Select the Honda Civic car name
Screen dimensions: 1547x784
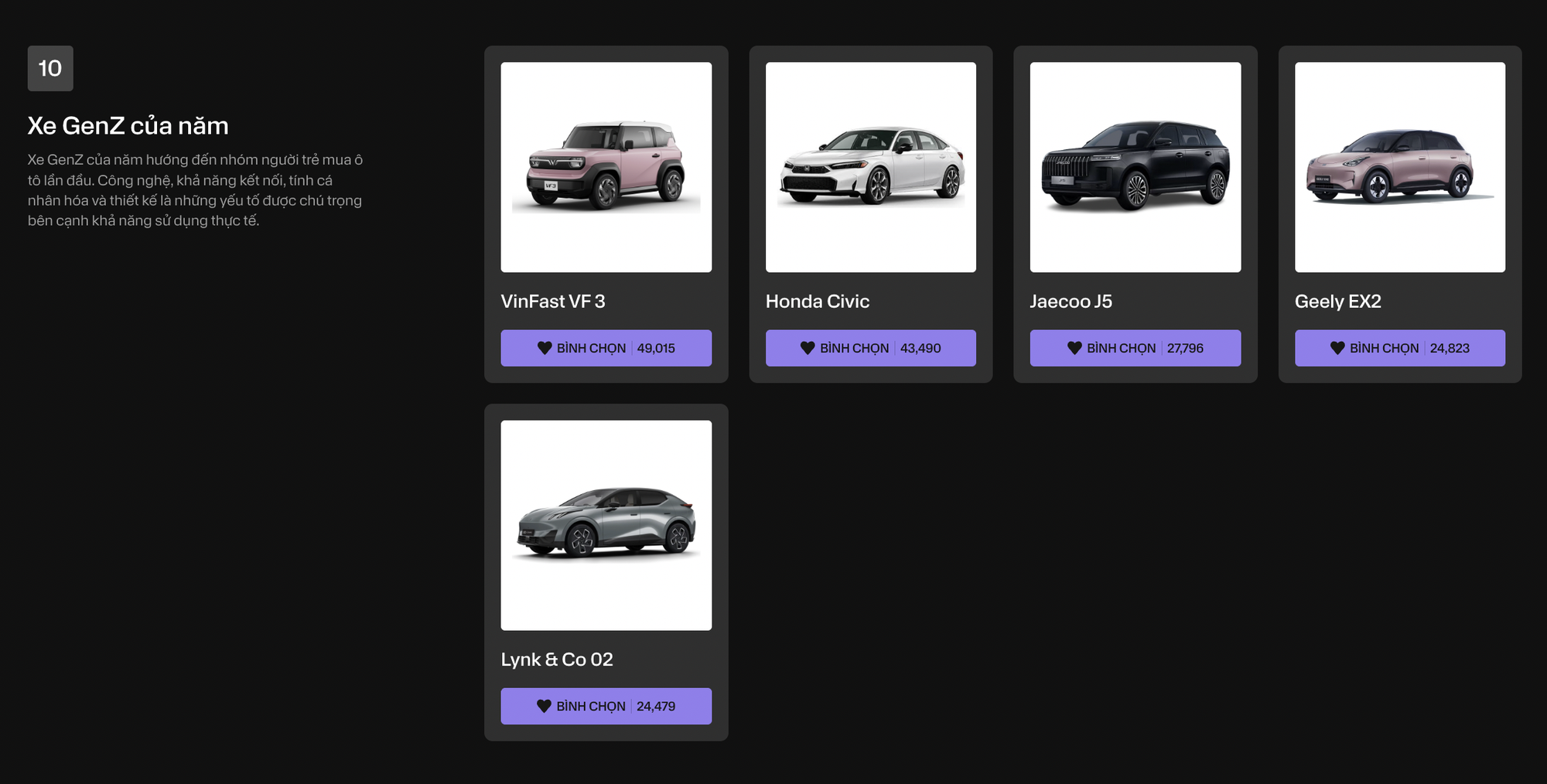tap(818, 302)
